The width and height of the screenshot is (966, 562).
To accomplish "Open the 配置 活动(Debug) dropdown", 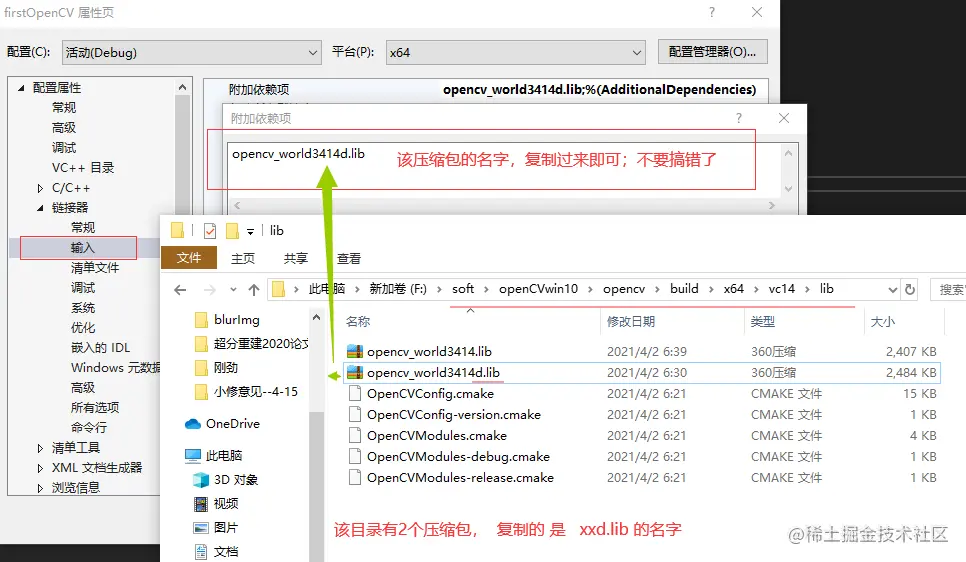I will click(x=192, y=52).
